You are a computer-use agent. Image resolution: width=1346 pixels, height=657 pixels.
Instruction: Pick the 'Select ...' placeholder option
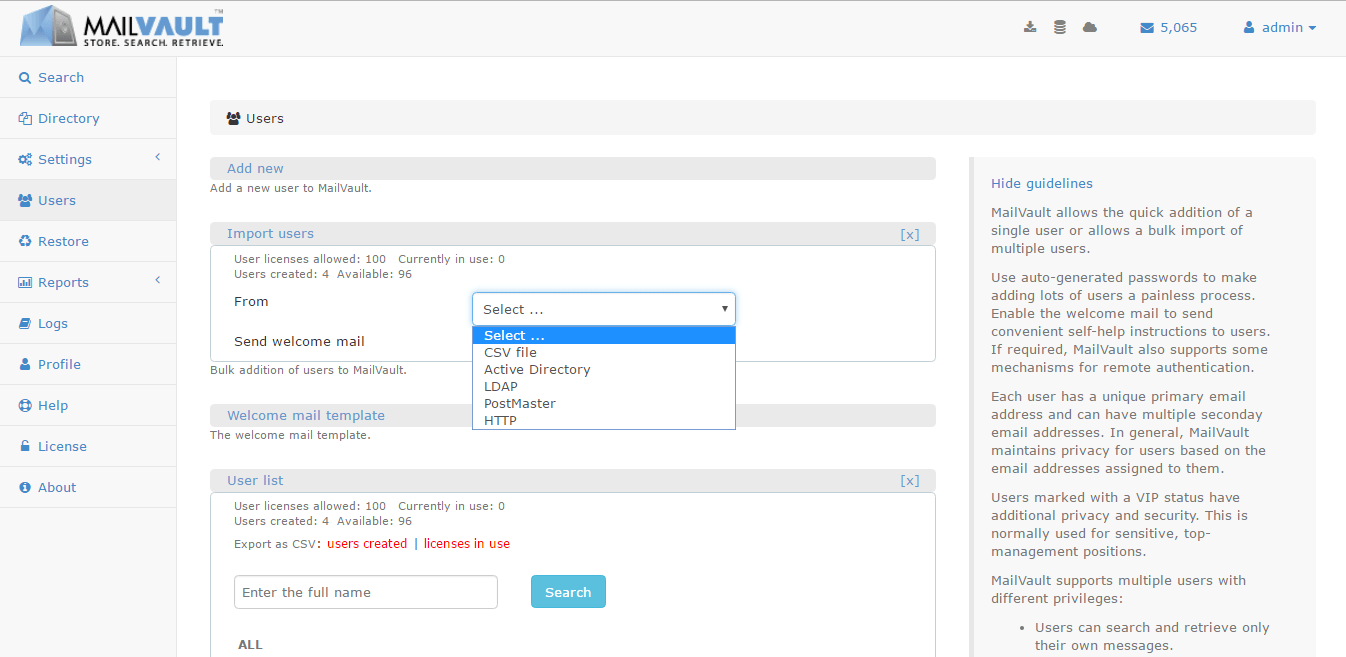coord(604,335)
